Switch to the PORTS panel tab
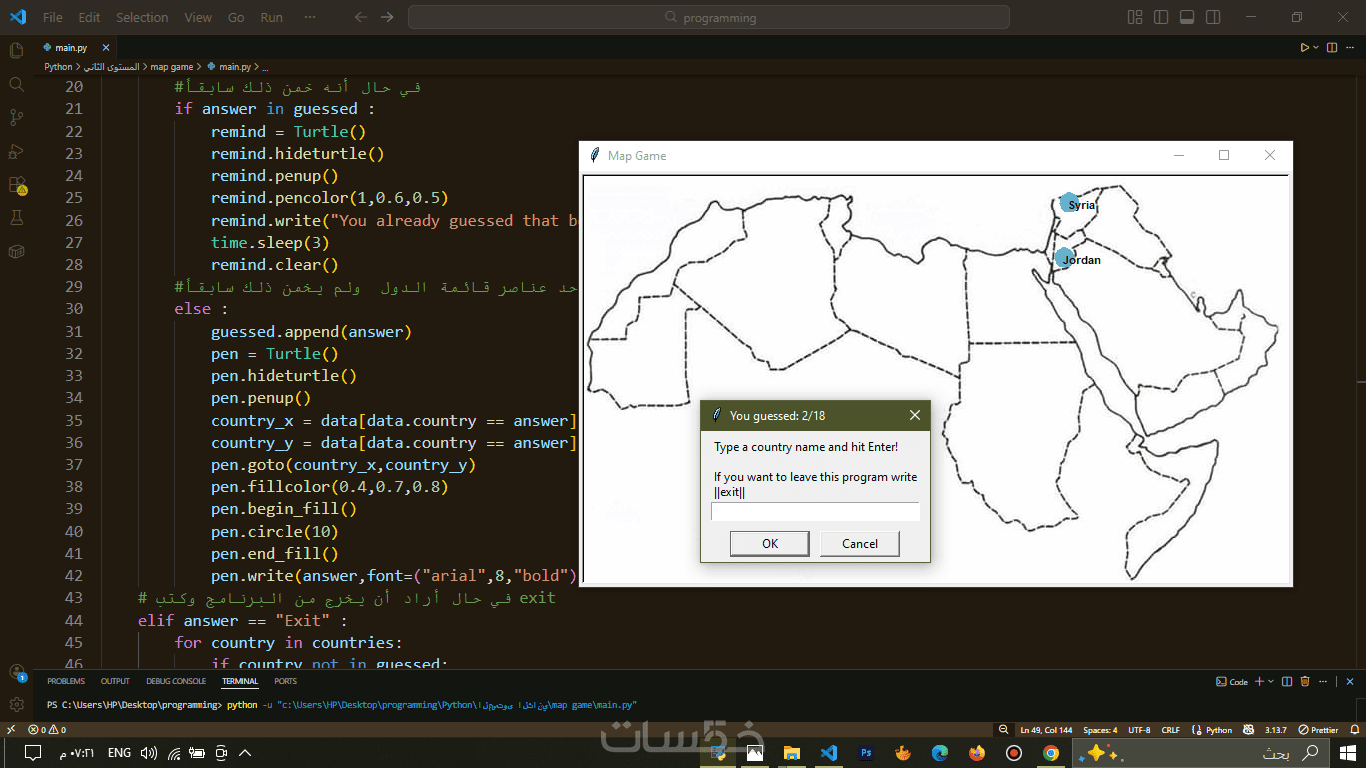 click(x=285, y=681)
